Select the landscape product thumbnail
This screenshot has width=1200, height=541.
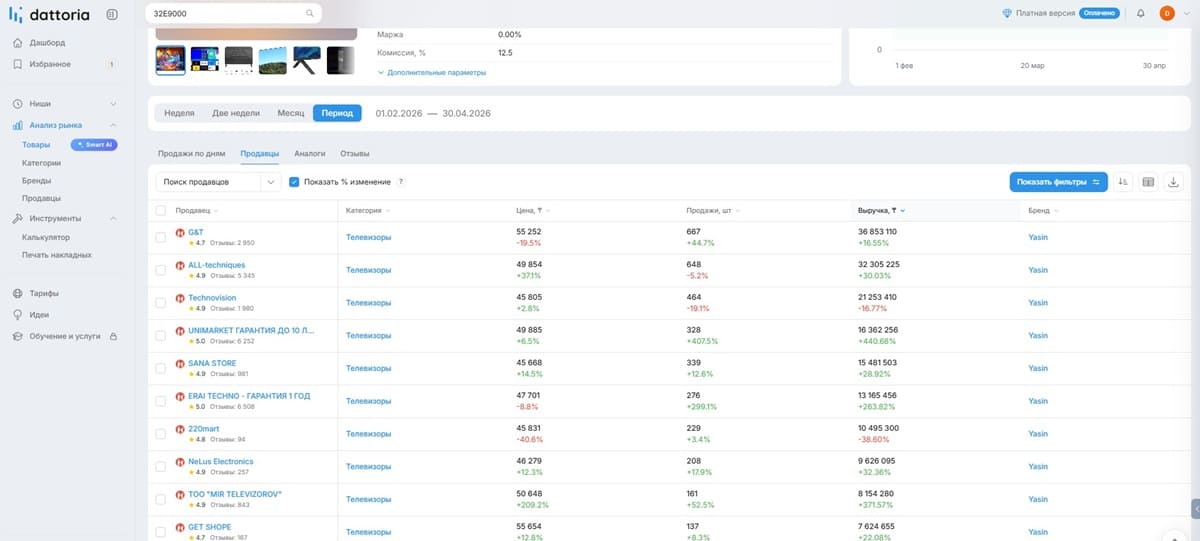273,60
